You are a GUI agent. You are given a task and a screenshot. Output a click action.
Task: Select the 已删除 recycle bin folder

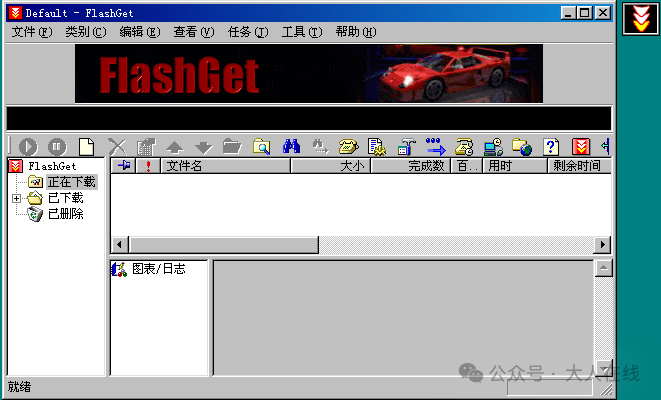(x=66, y=214)
